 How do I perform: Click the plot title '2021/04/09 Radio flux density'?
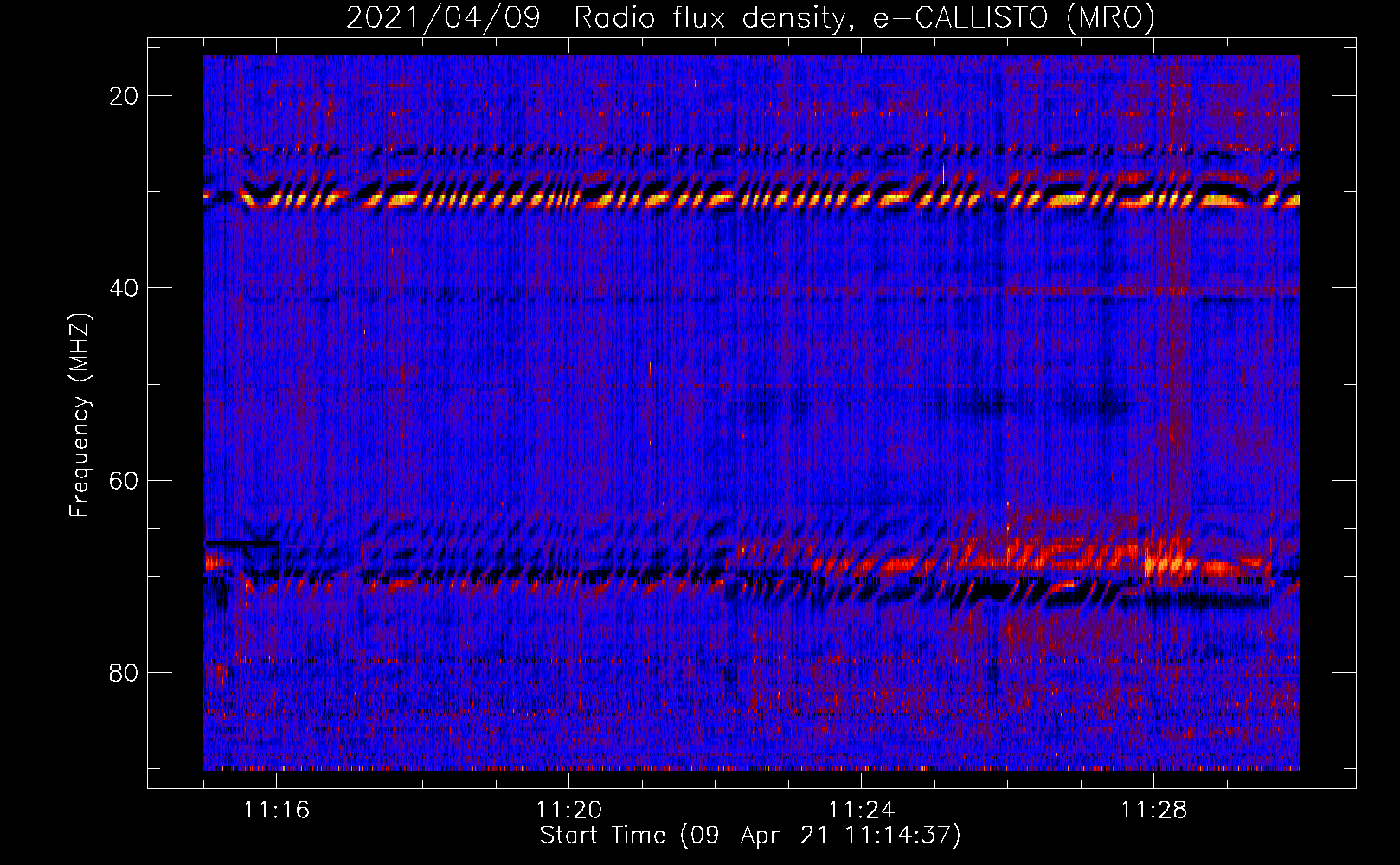point(750,17)
